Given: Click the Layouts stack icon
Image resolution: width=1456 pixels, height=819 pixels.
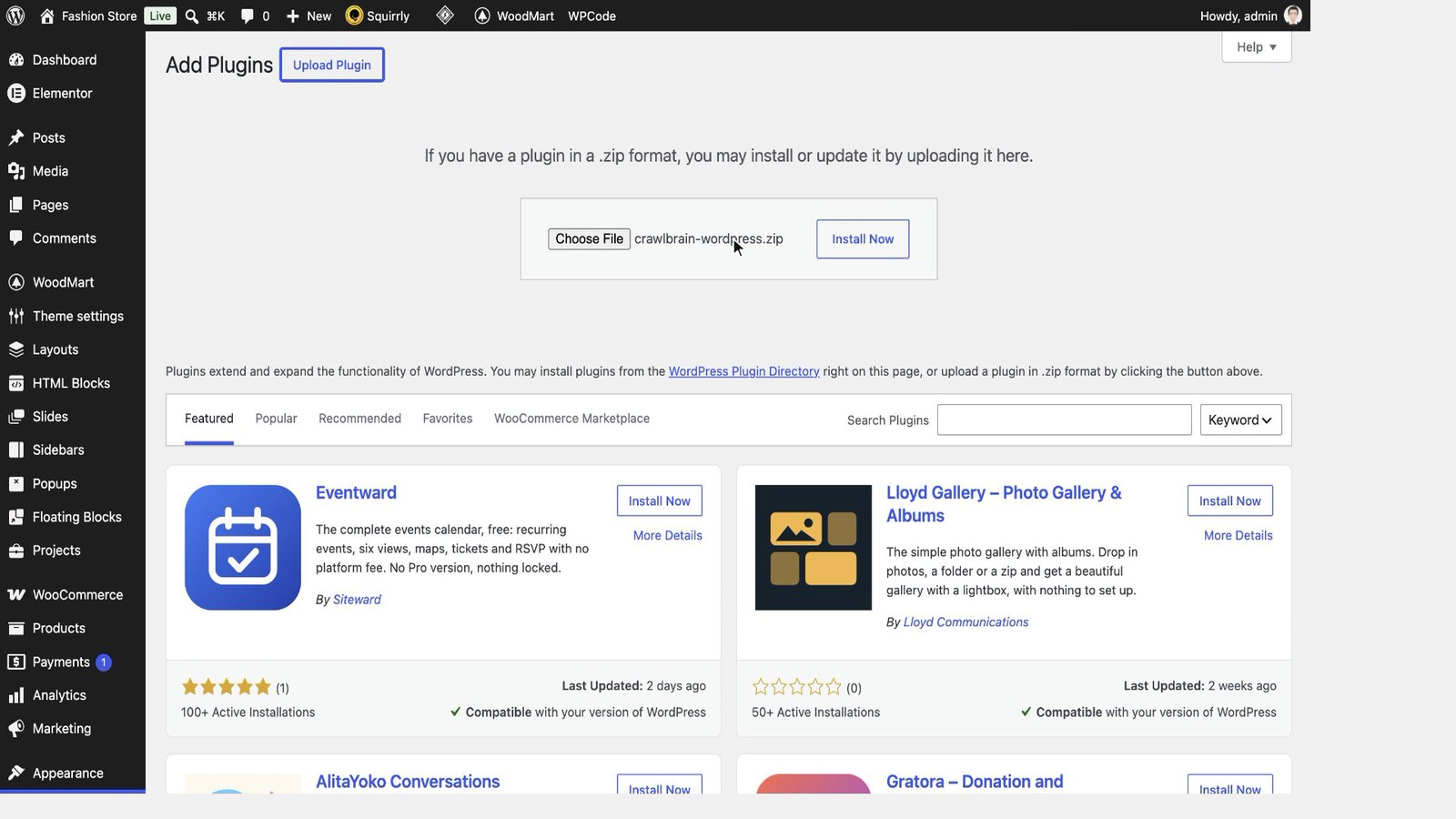Looking at the screenshot, I should pyautogui.click(x=16, y=349).
